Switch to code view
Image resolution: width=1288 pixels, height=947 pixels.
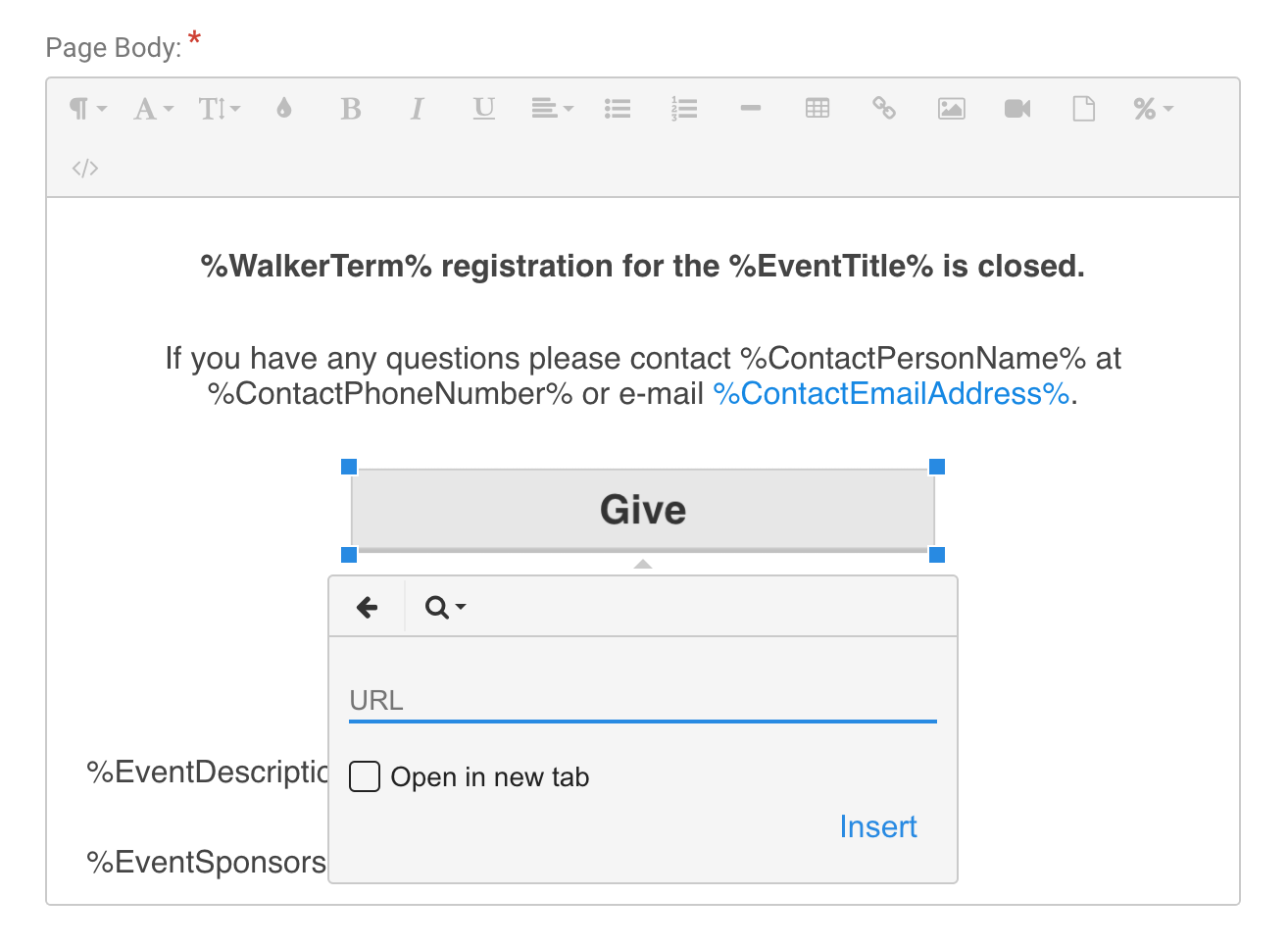coord(85,169)
